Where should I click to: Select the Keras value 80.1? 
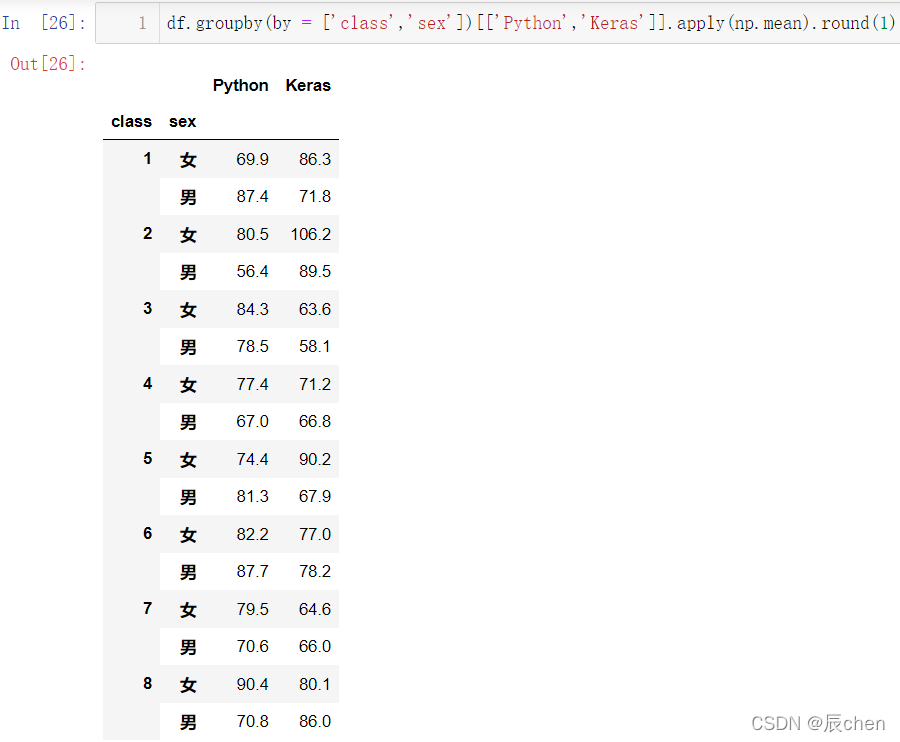tap(315, 684)
